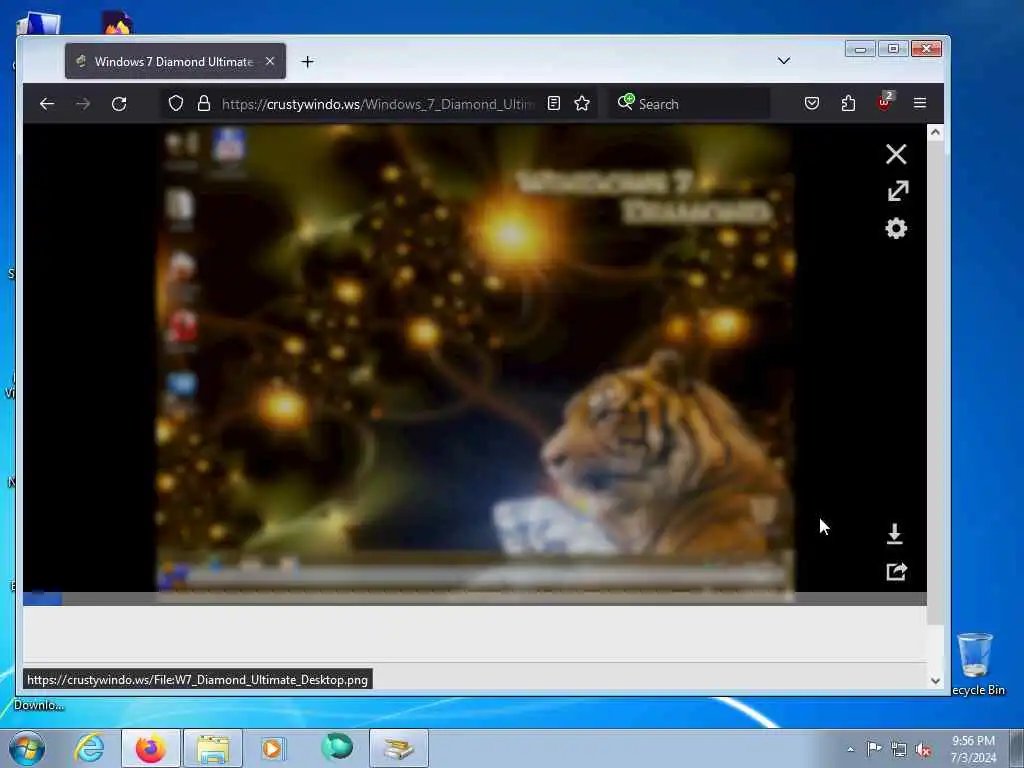Open the uBlock Origin extension icon
The image size is (1024, 768).
(x=885, y=102)
